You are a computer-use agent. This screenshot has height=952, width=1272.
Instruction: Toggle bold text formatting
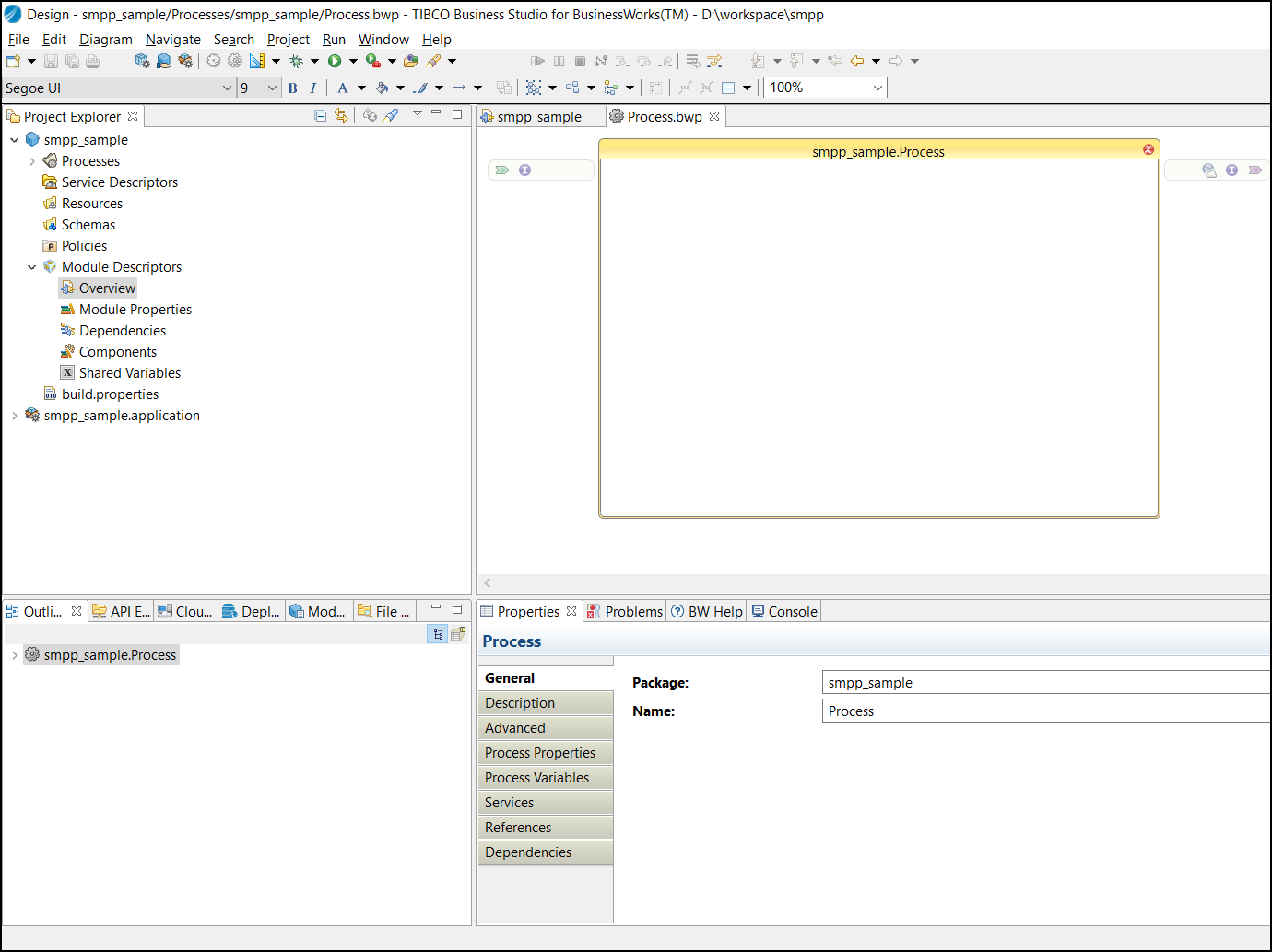(293, 88)
